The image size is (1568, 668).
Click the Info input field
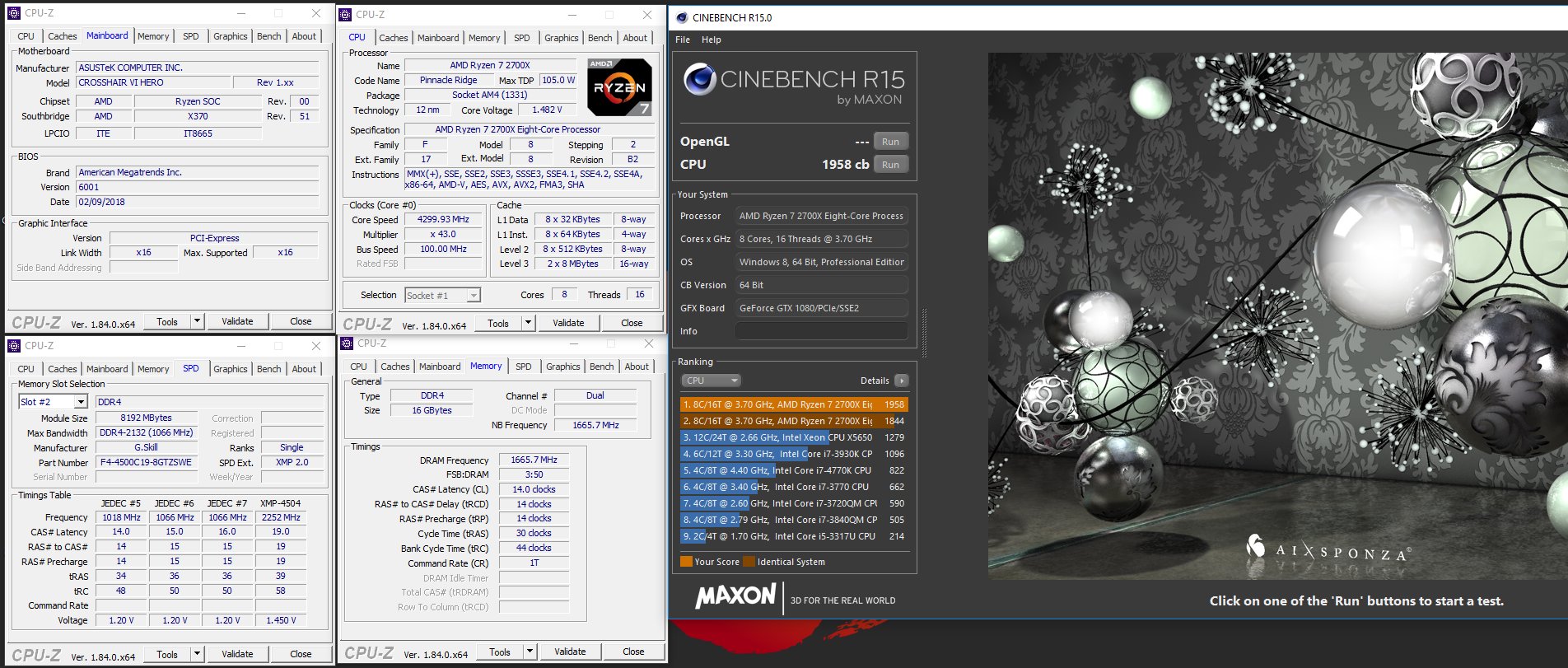821,331
